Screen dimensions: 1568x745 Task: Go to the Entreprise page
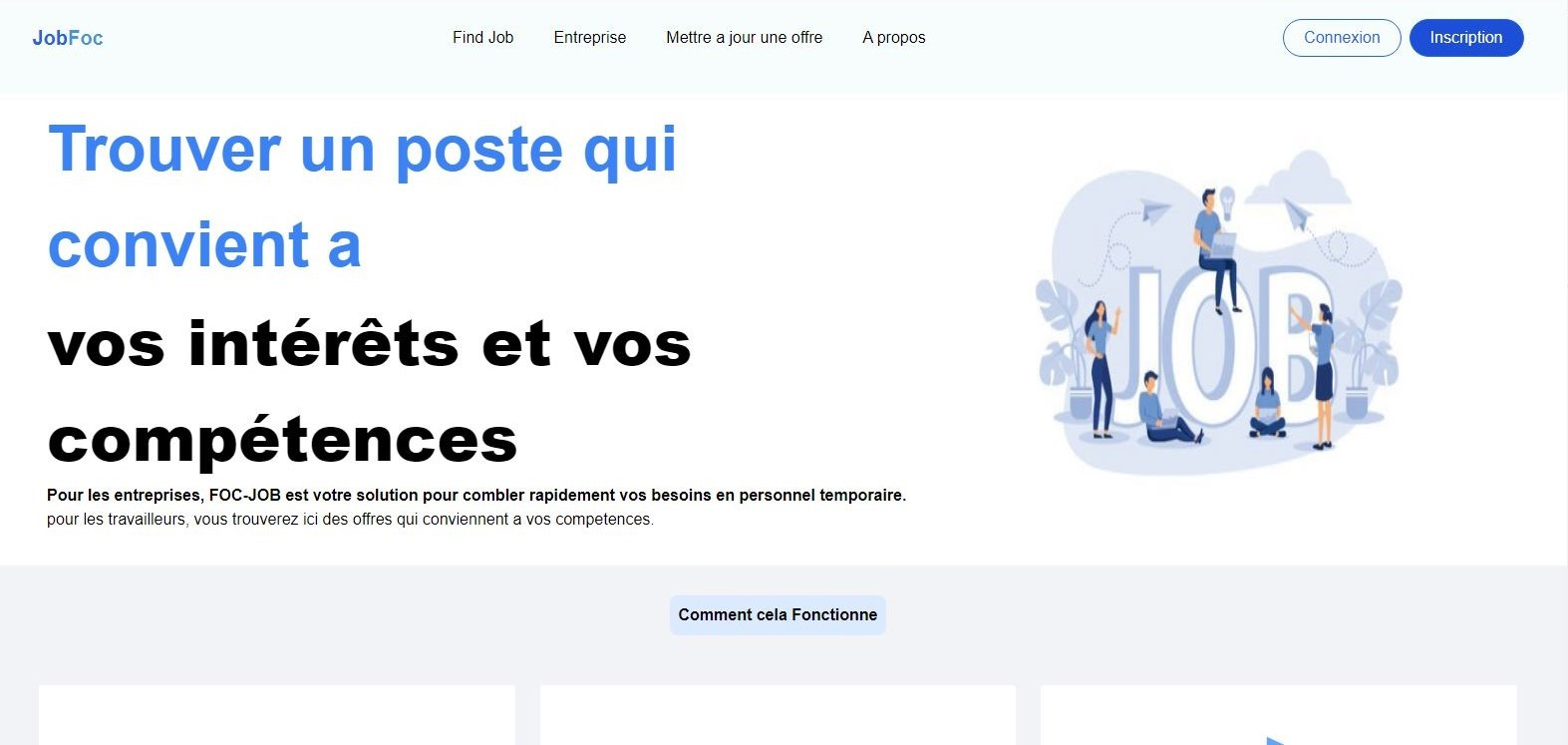589,38
